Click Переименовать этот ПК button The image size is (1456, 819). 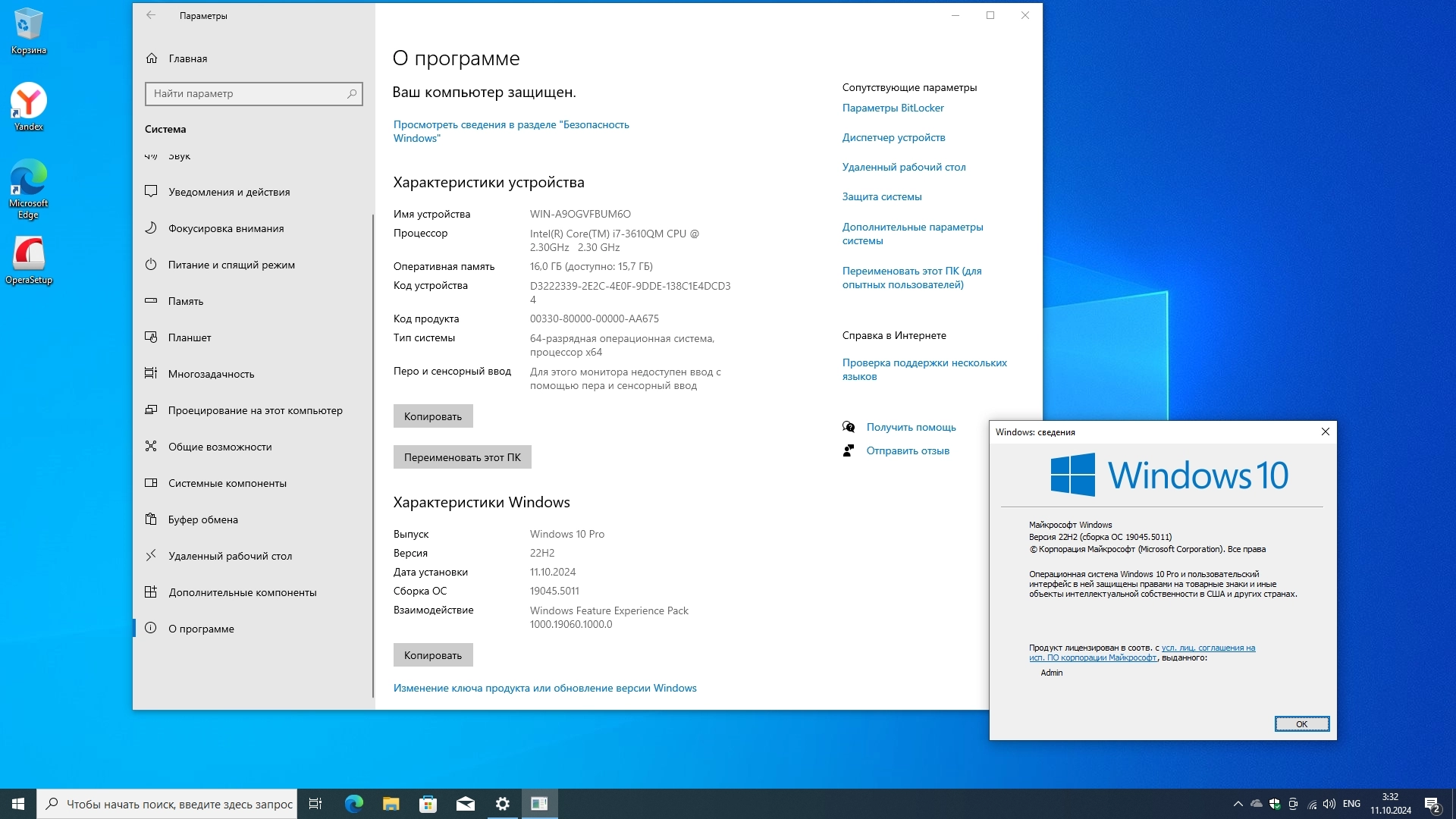point(462,457)
